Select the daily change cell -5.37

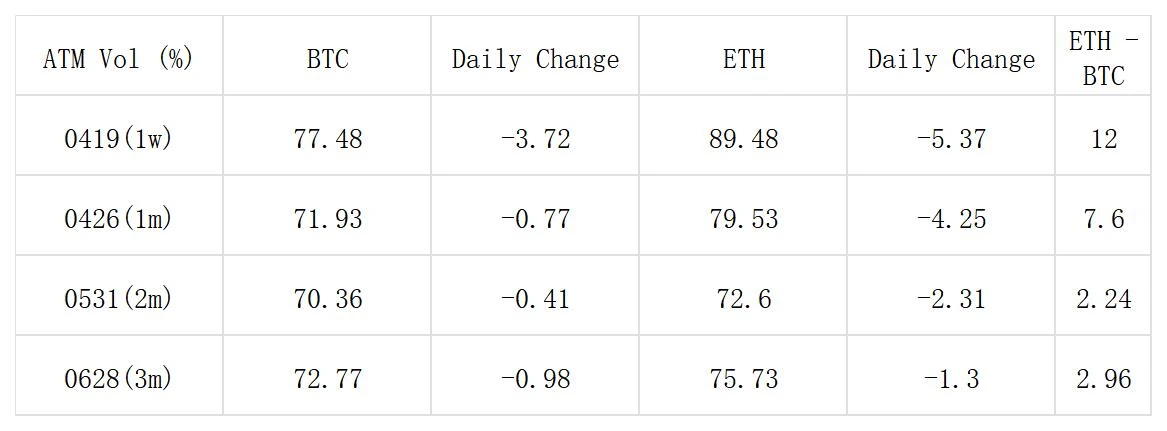pyautogui.click(x=951, y=139)
